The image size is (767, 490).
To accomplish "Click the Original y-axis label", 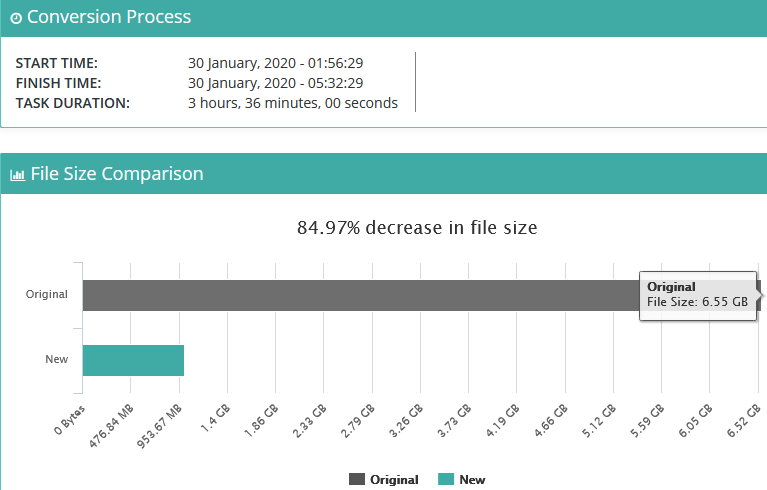I will coord(46,294).
